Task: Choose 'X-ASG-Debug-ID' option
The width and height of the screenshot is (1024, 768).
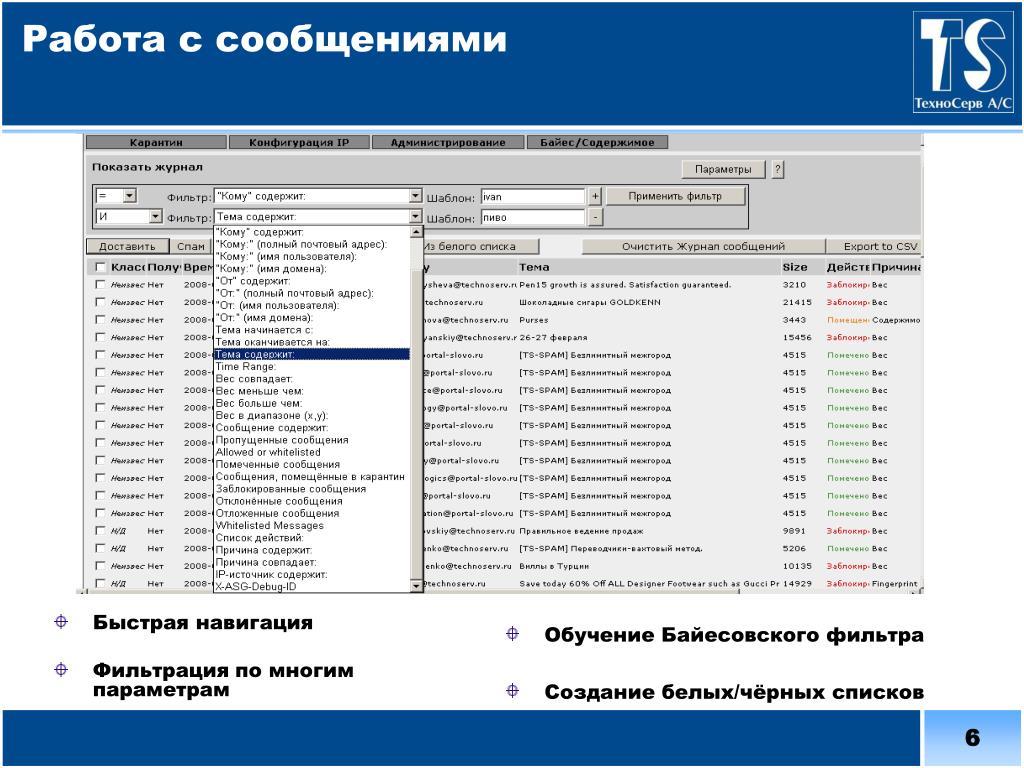Action: click(312, 586)
